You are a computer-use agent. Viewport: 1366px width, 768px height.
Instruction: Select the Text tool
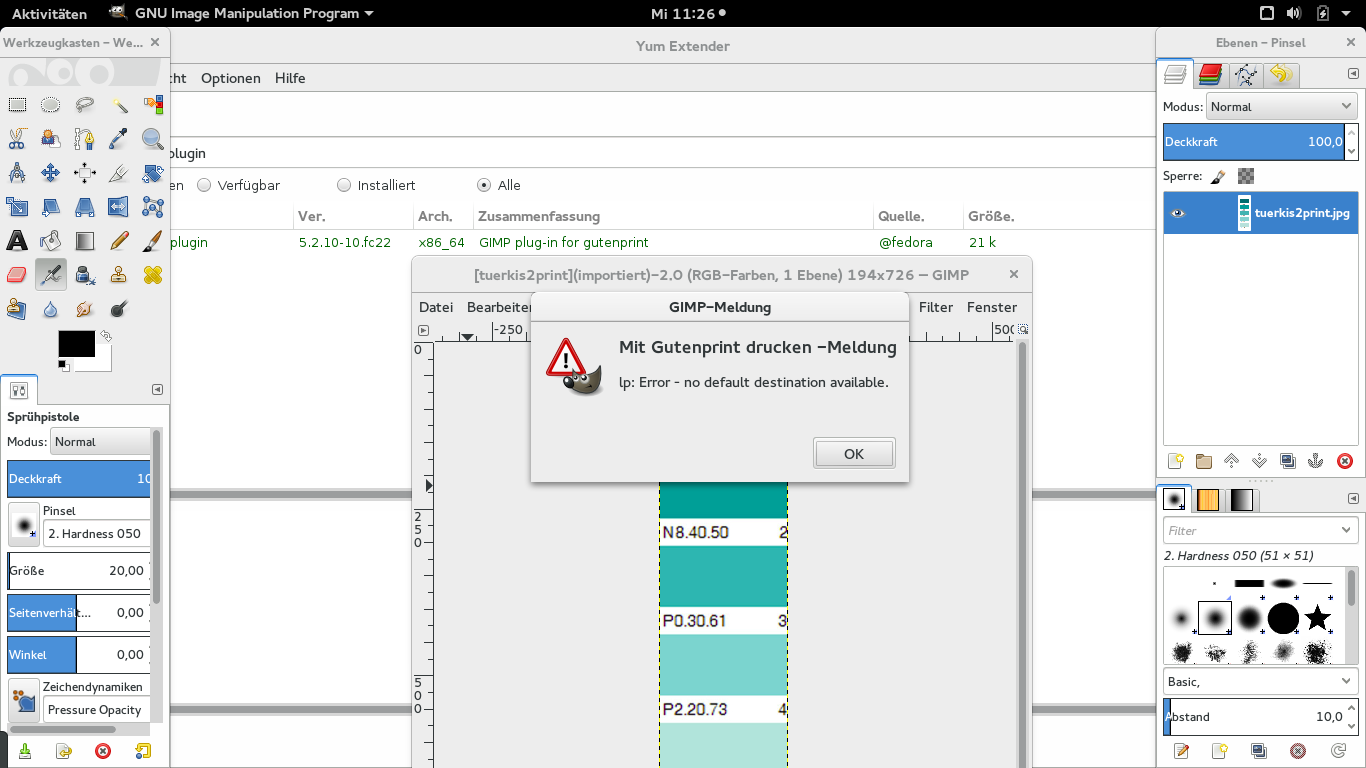[17, 241]
